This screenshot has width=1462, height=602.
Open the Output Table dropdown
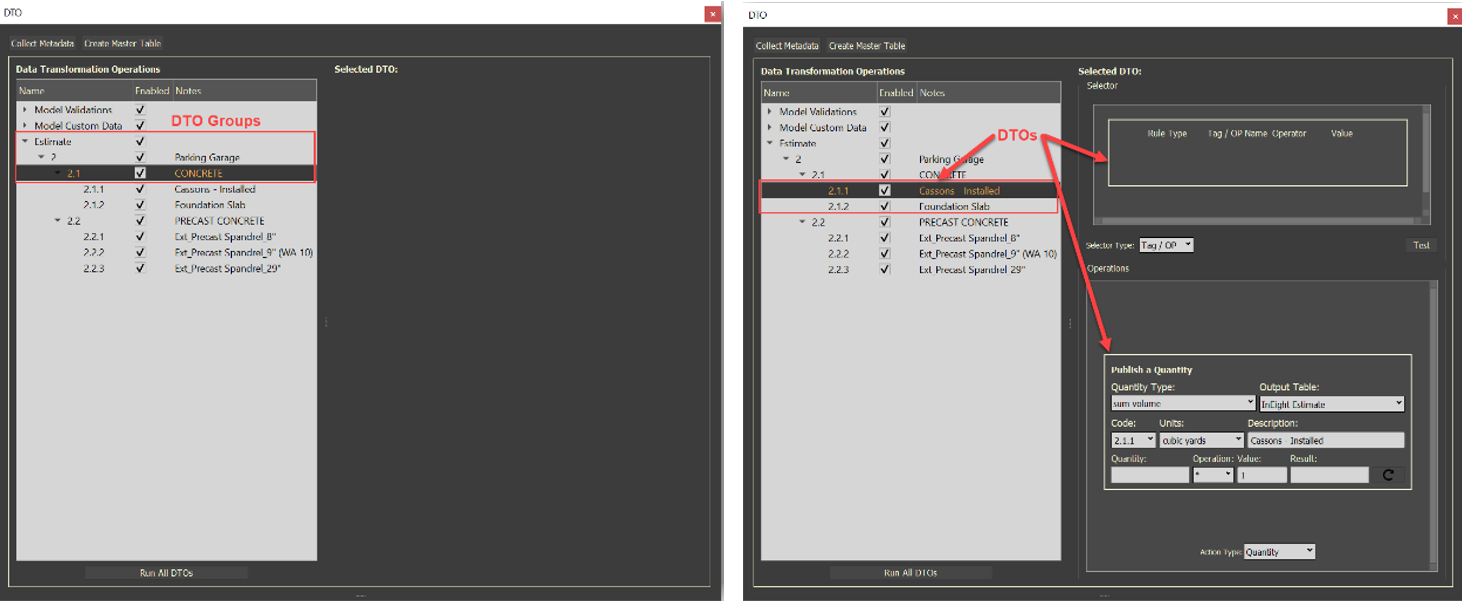[x=1332, y=404]
